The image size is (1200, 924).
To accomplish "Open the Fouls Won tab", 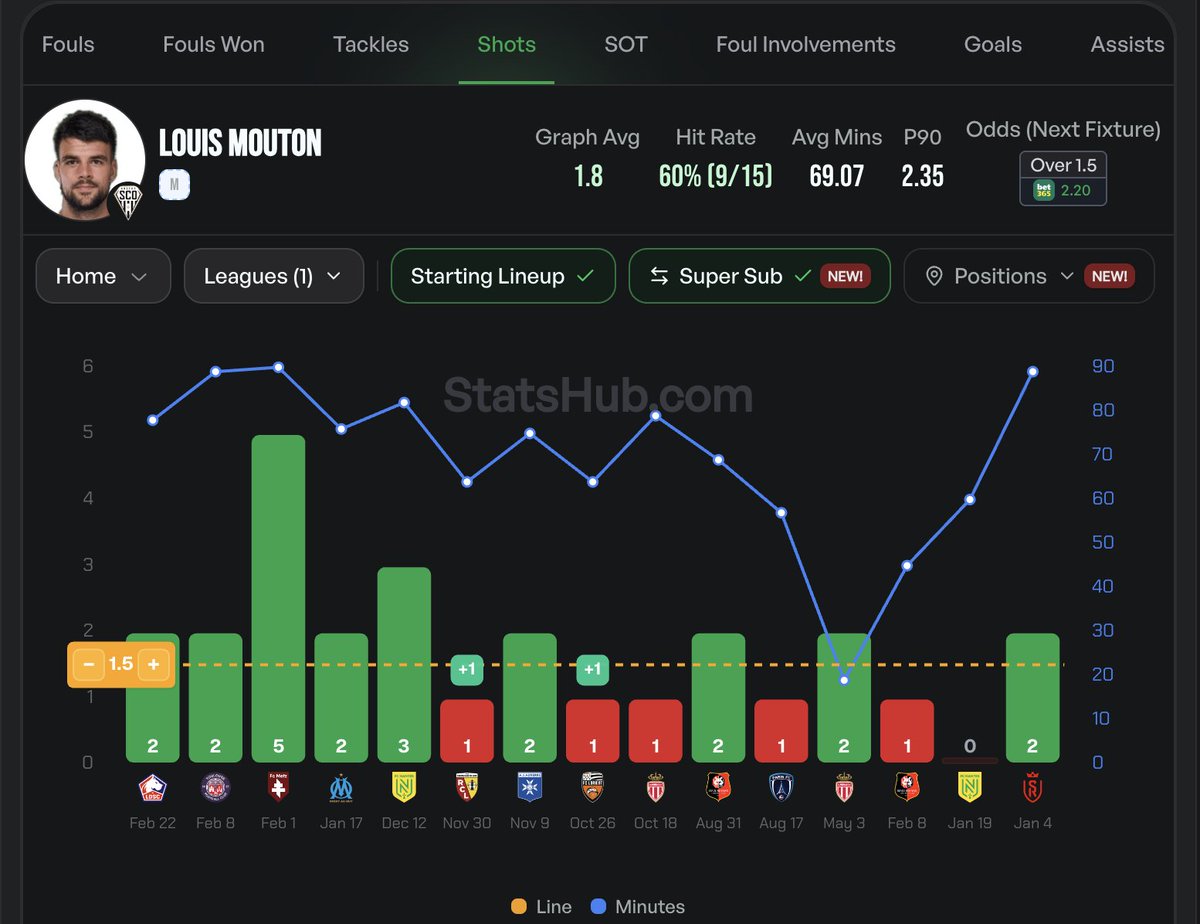I will pos(214,44).
